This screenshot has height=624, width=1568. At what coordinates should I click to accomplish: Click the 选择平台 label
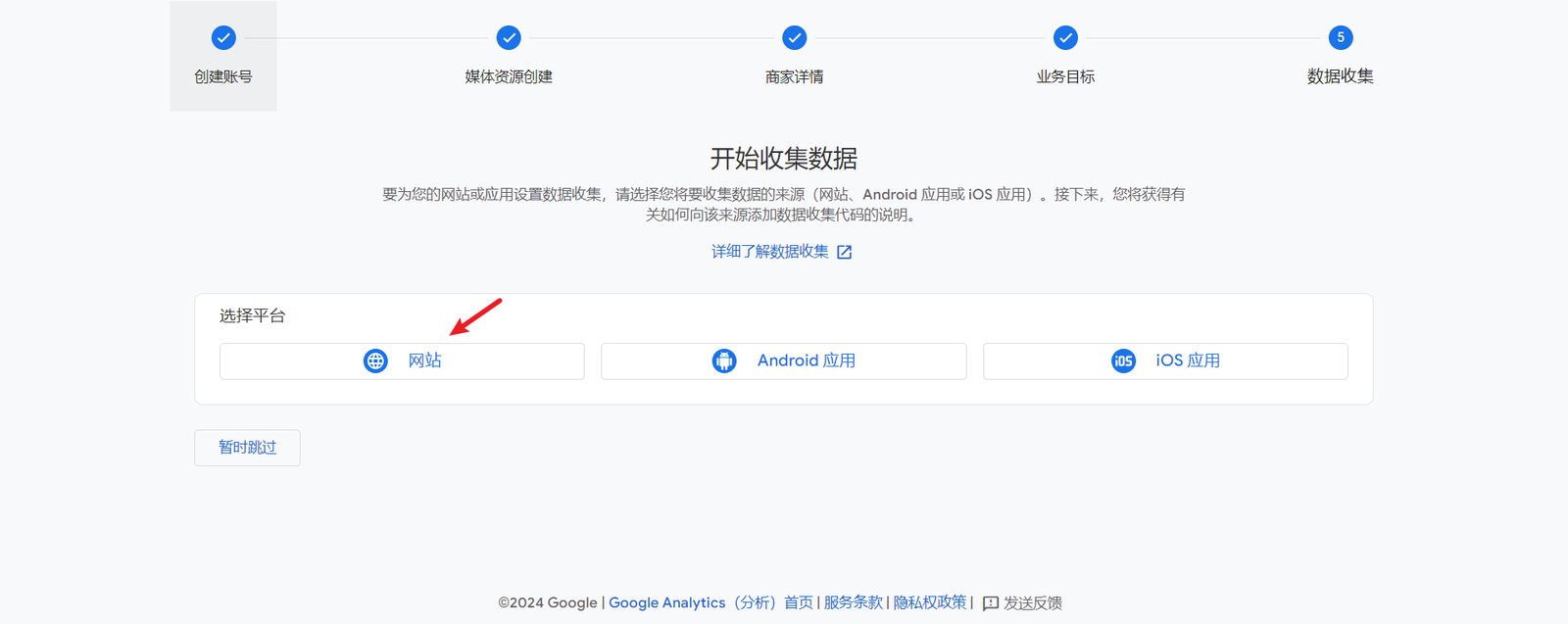(253, 315)
